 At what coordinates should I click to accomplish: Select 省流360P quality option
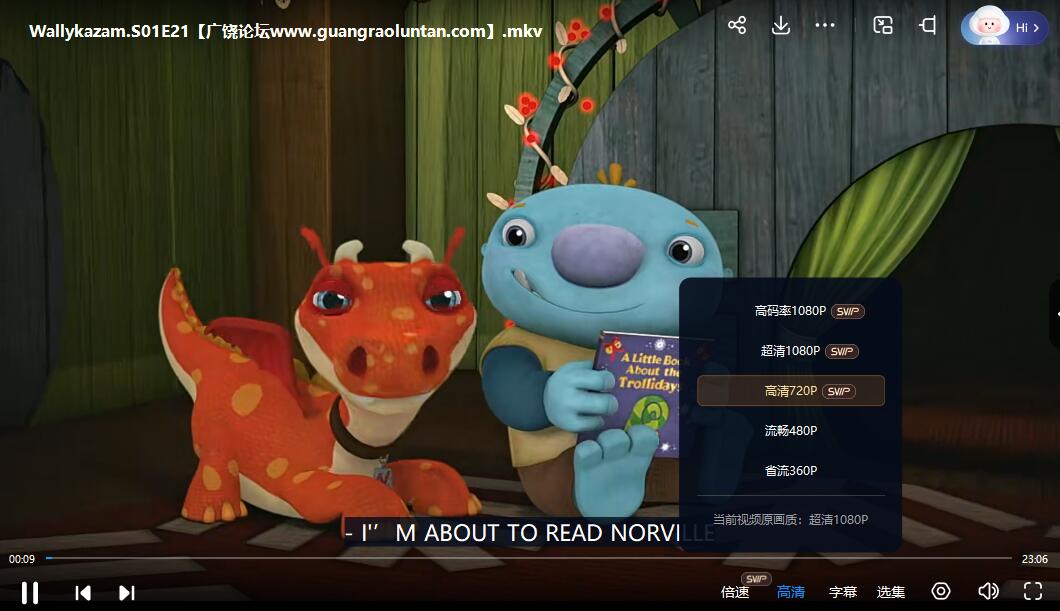(791, 470)
